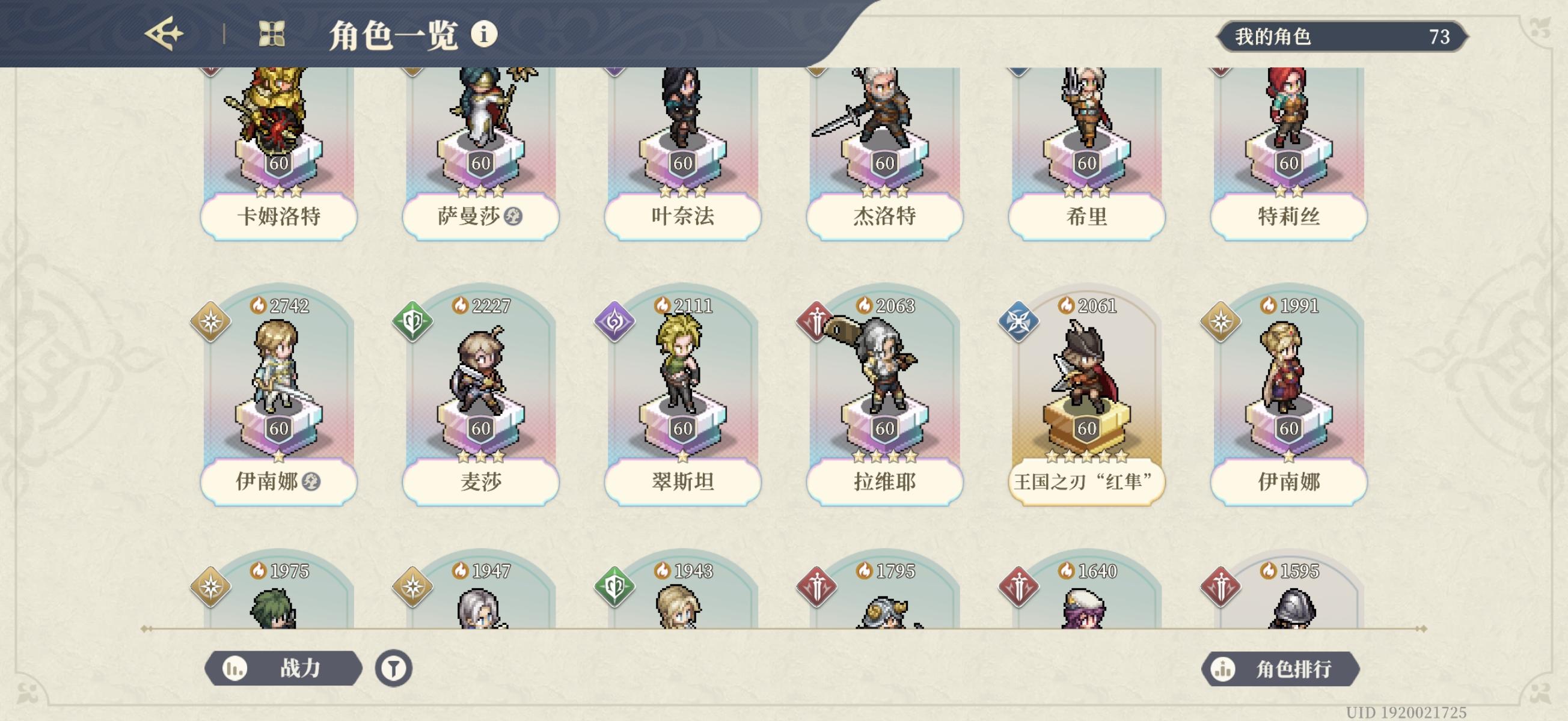
Task: Click the back arrow icon
Action: click(x=164, y=34)
